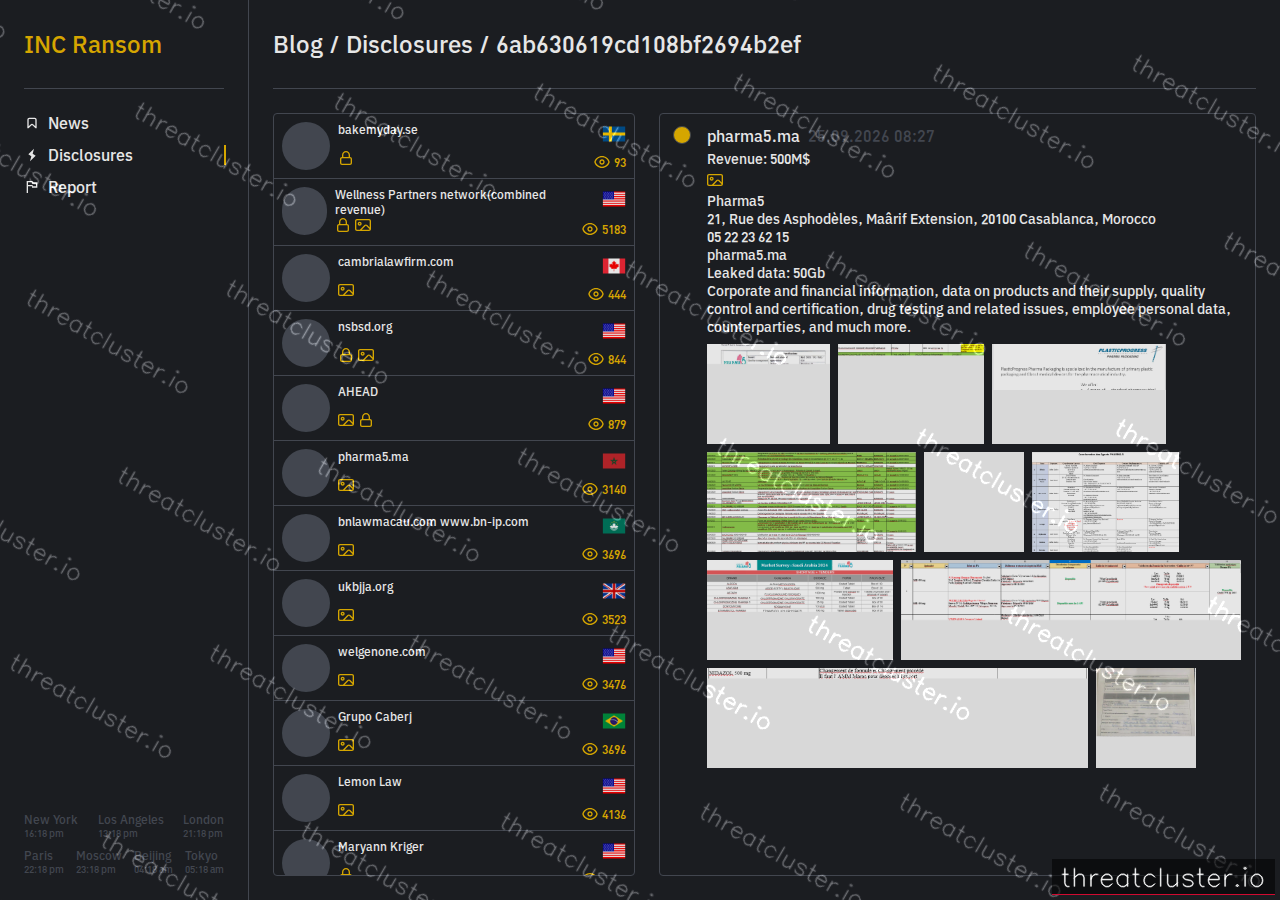Open the welgenone.com disclosure entry
1280x900 pixels.
(454, 668)
